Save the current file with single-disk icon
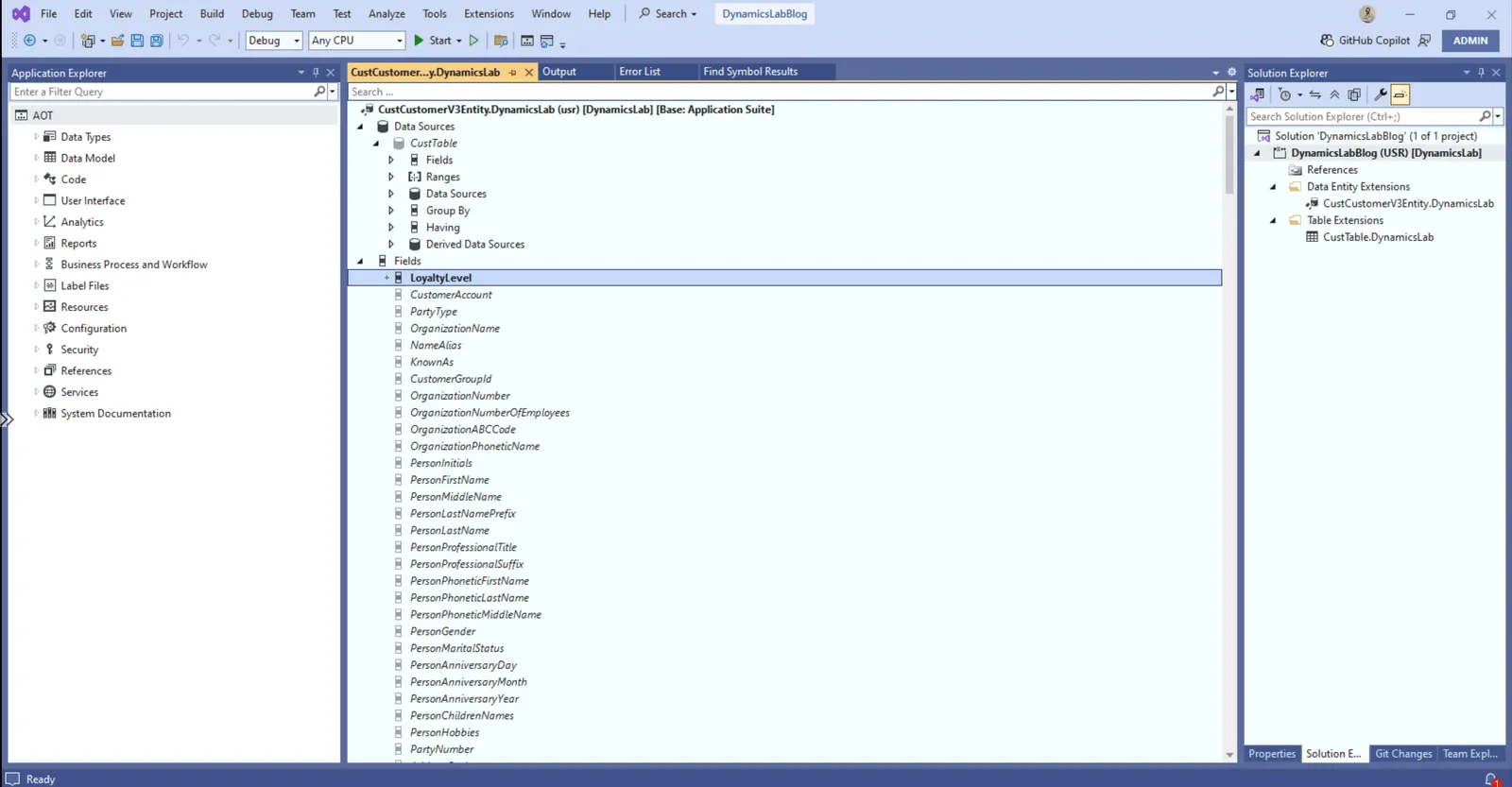 coord(137,41)
